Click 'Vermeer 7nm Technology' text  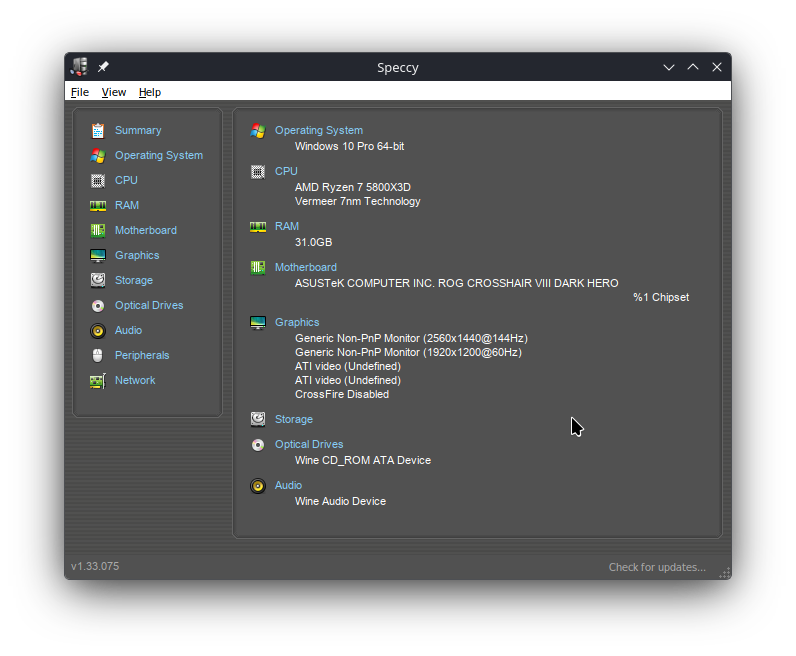(x=358, y=202)
